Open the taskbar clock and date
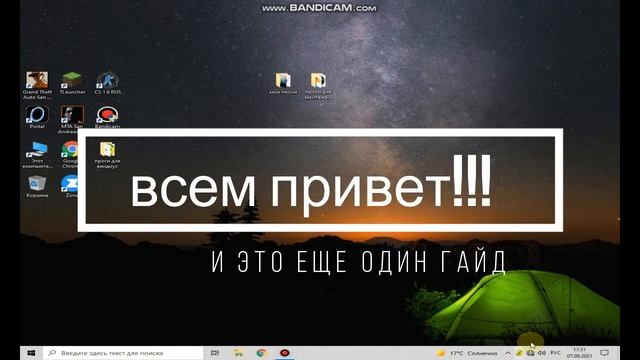640x360 pixels. (579, 353)
